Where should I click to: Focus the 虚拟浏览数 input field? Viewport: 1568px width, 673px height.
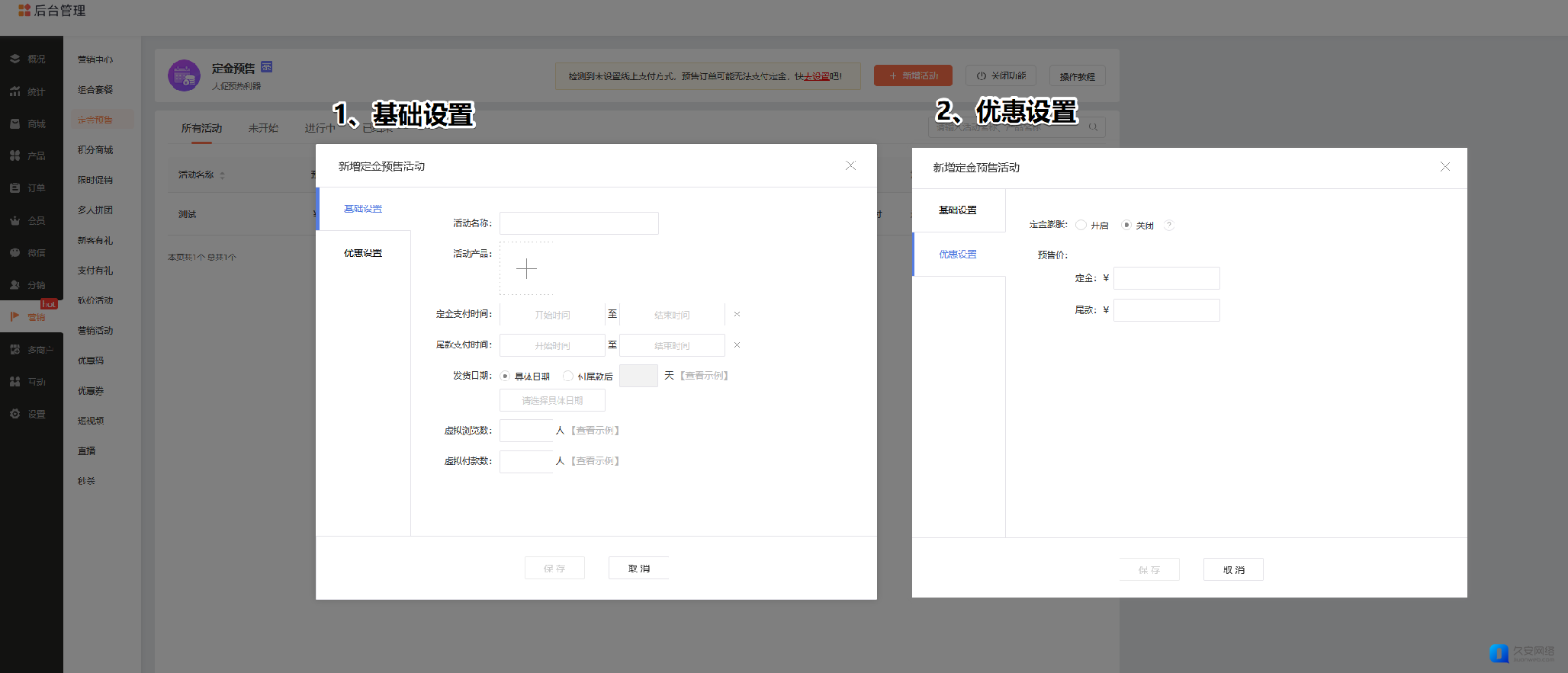click(526, 431)
